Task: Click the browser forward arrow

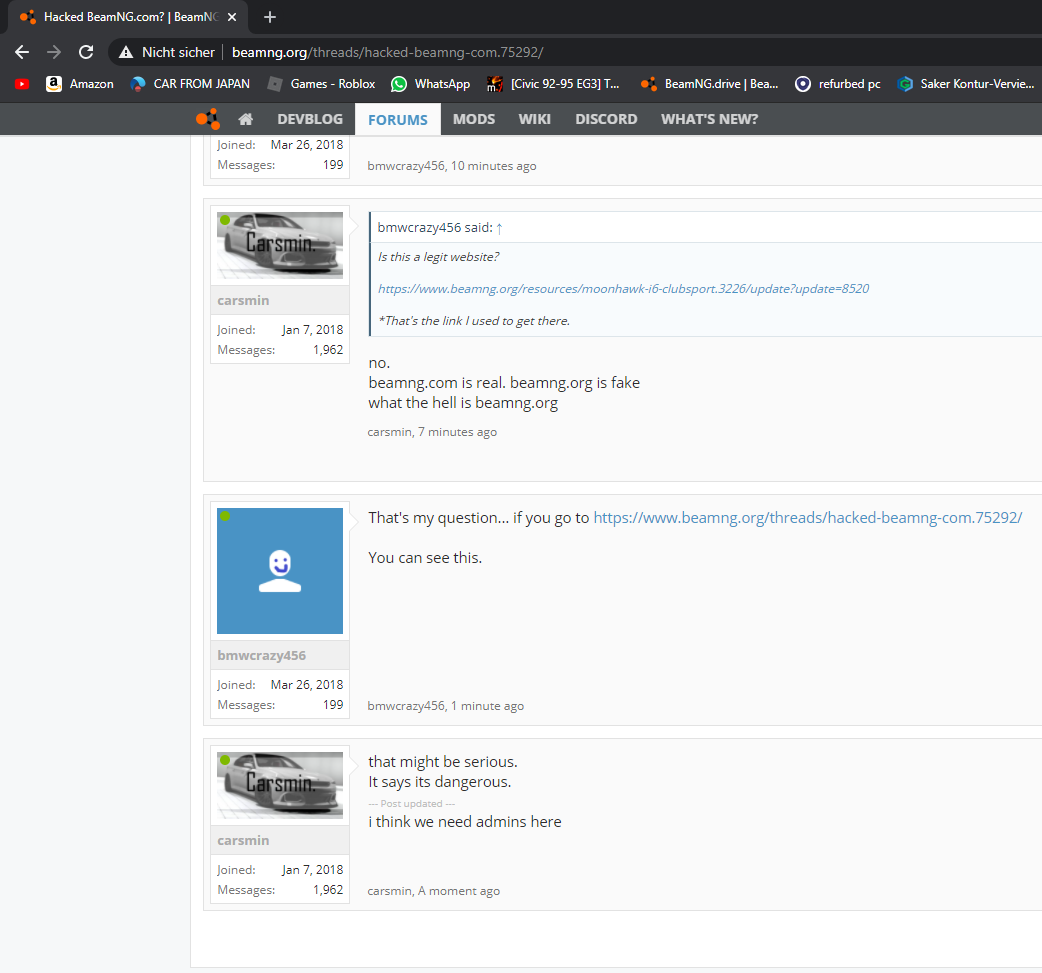Action: (54, 52)
